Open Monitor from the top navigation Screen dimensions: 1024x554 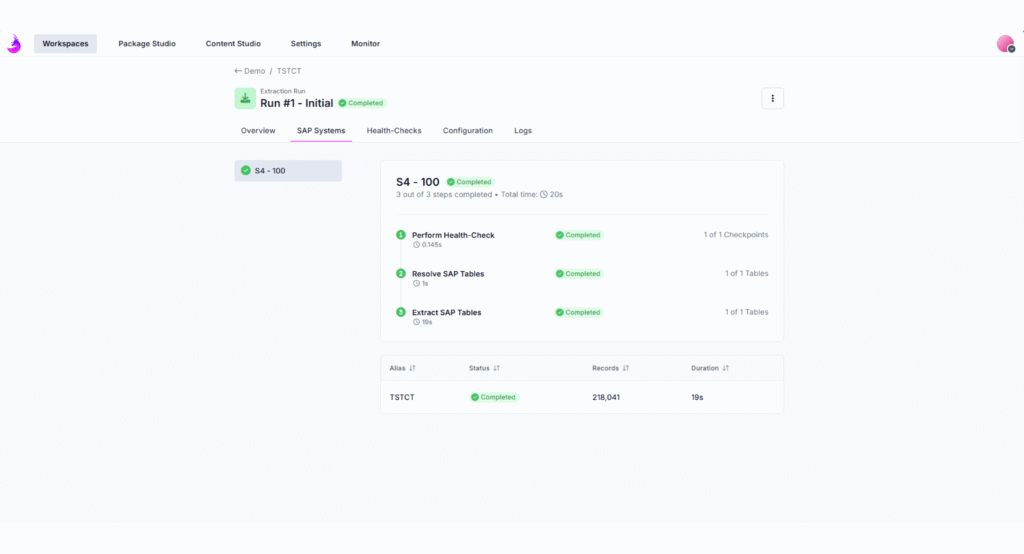point(365,44)
